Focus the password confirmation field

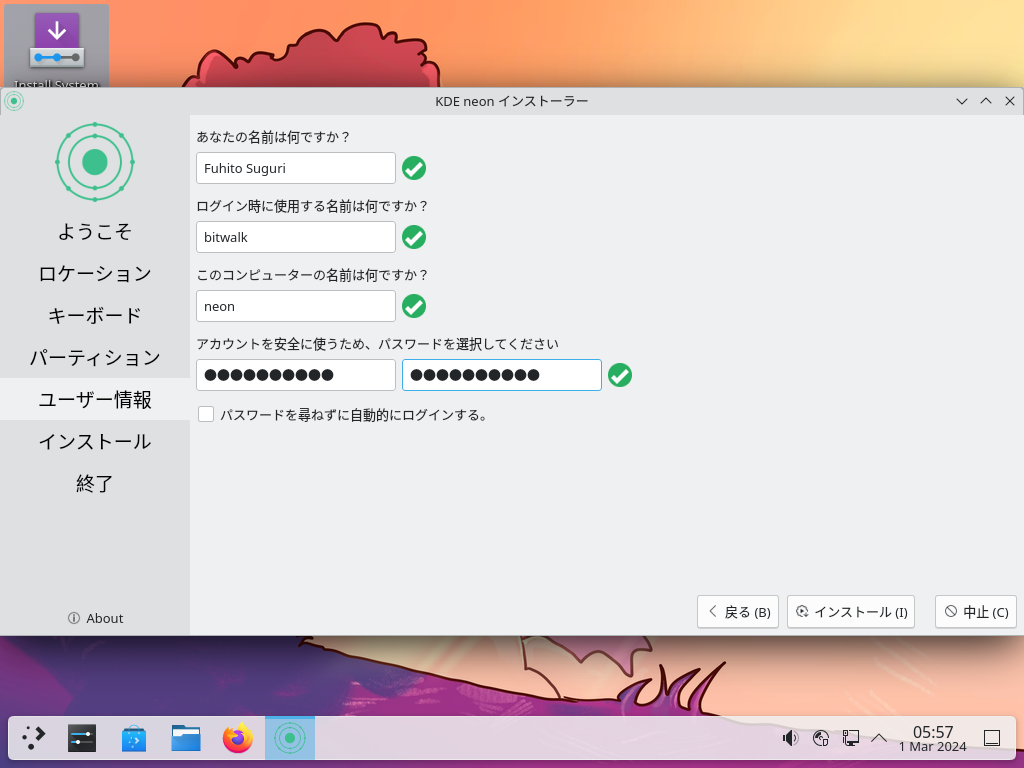coord(502,375)
